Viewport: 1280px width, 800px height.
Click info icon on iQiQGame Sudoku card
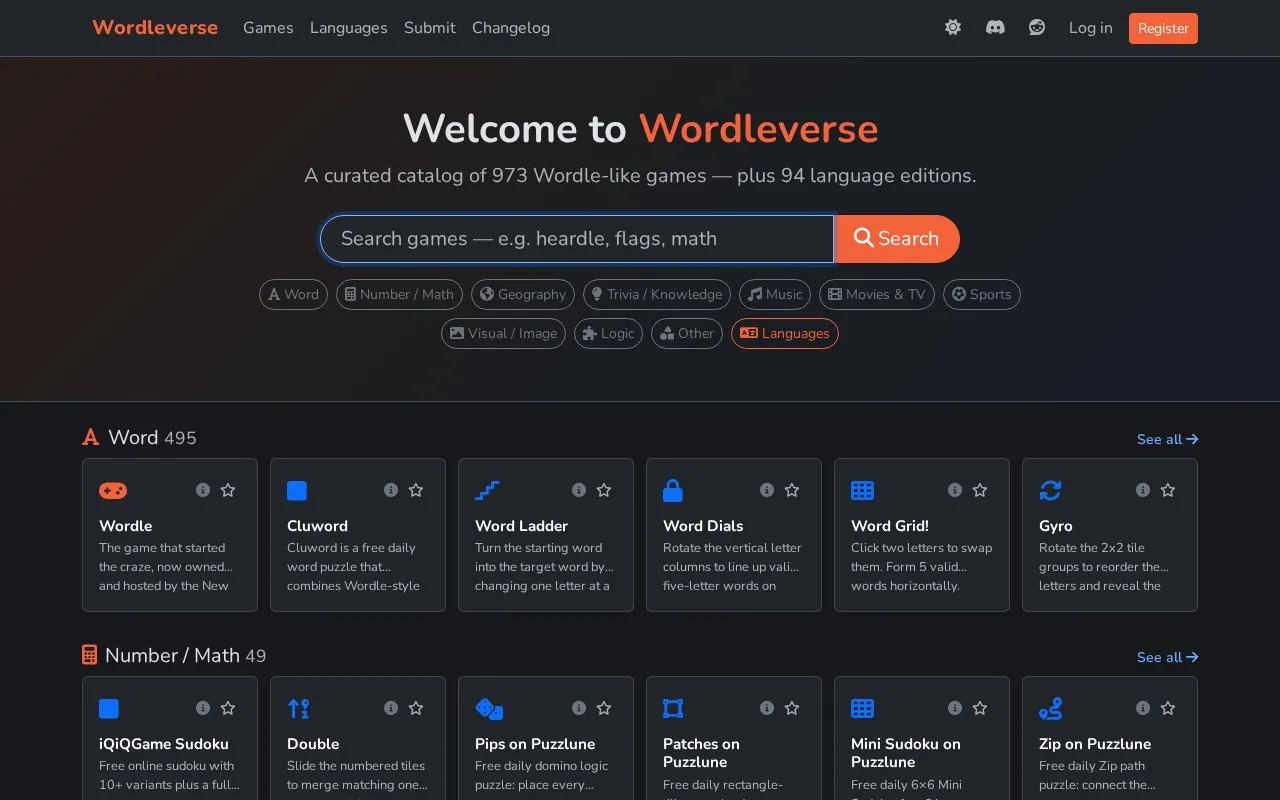(203, 708)
